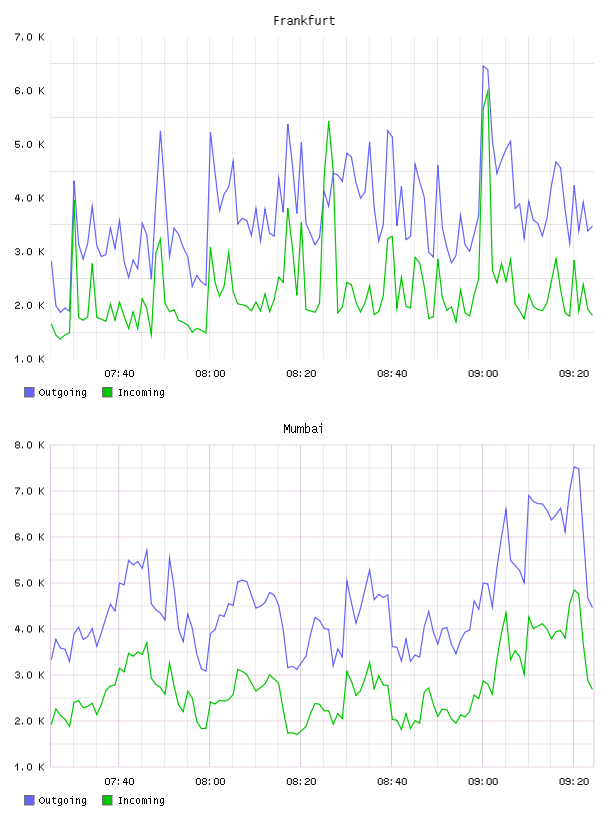
Task: Click the 08:40 time label in Frankfurt chart
Action: coord(392,374)
